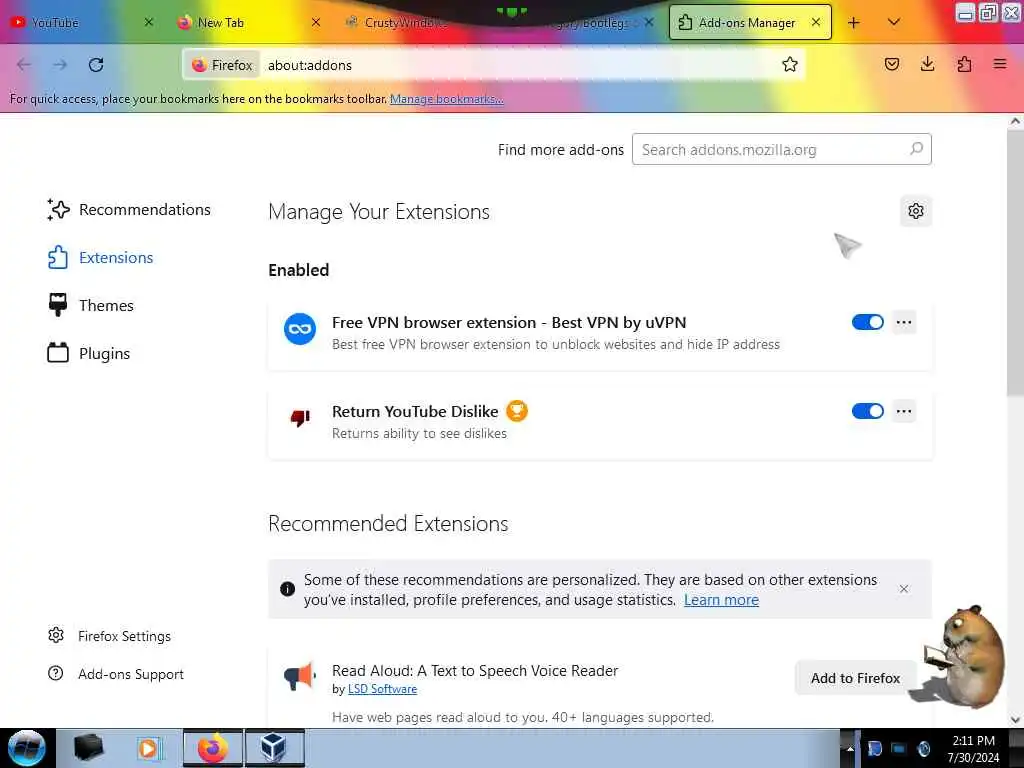Open Recommendations in the sidebar

coord(129,210)
